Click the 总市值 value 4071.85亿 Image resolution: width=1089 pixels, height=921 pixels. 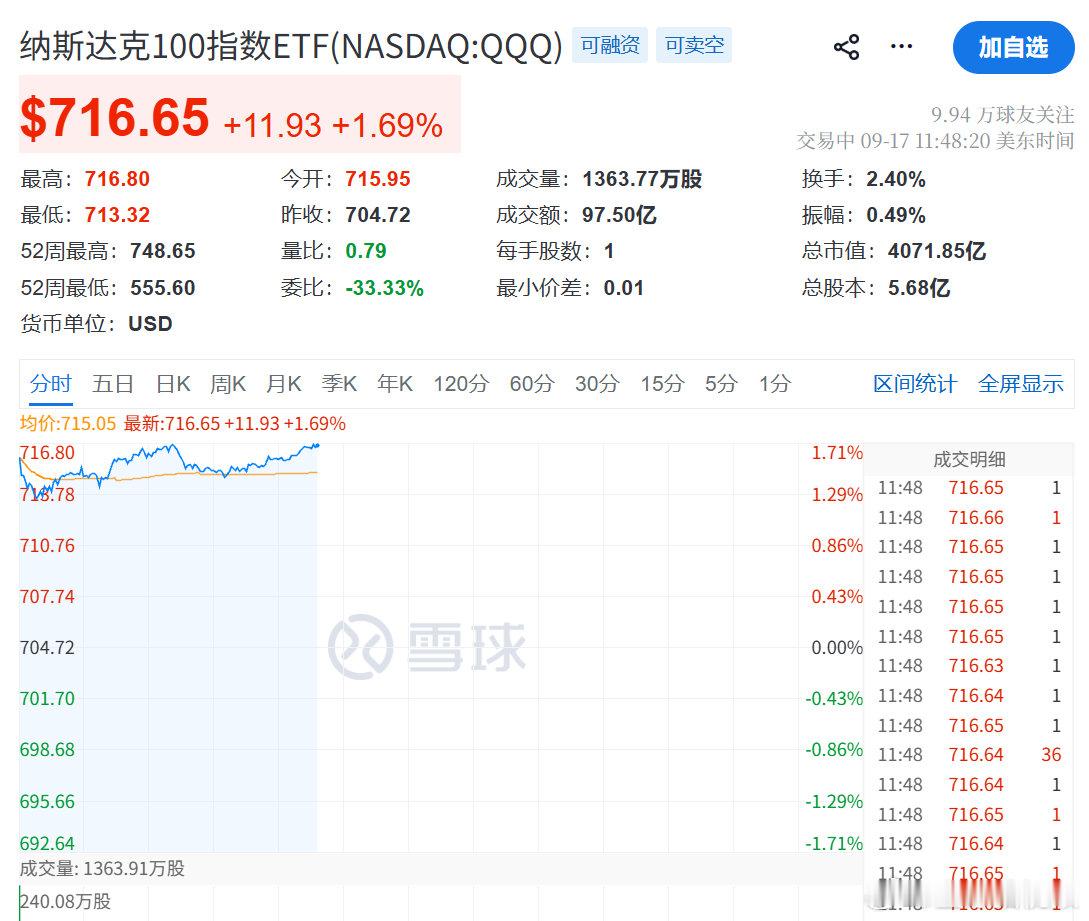(x=937, y=251)
